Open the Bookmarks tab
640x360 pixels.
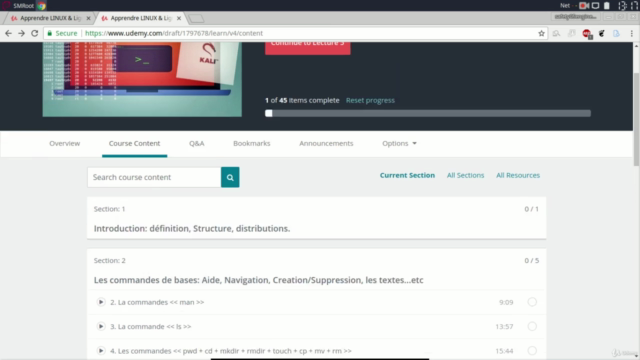click(x=251, y=143)
